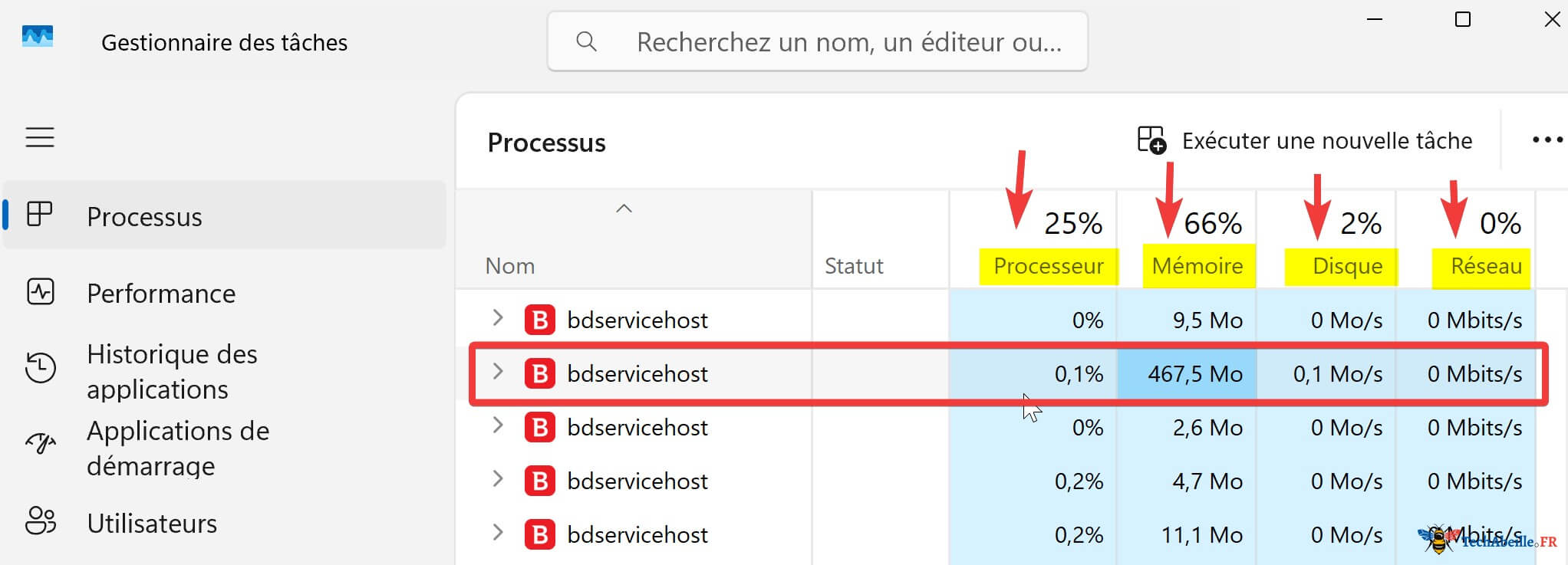Open the Processus tab in sidebar

click(225, 215)
